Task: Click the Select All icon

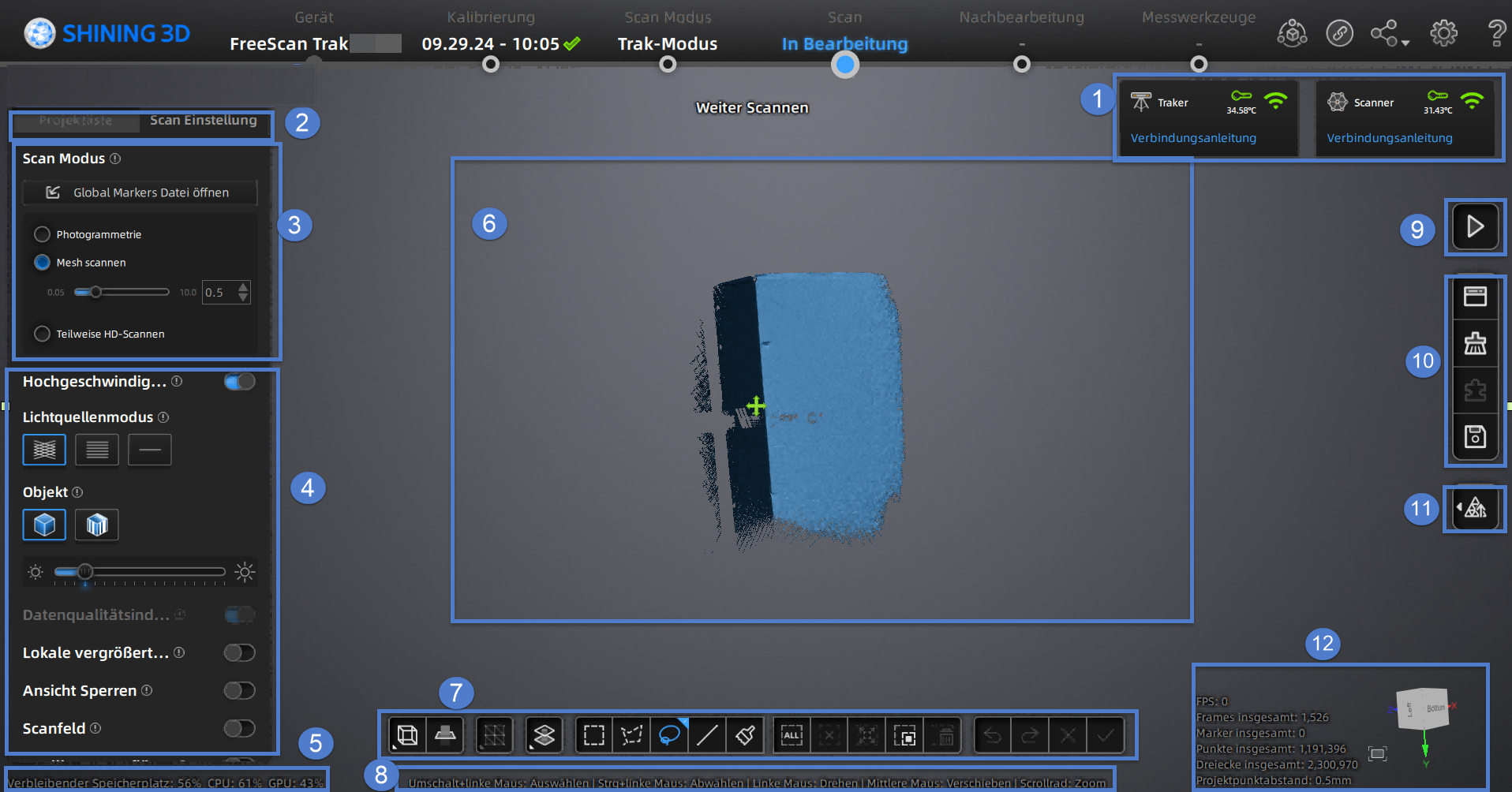Action: [x=792, y=735]
